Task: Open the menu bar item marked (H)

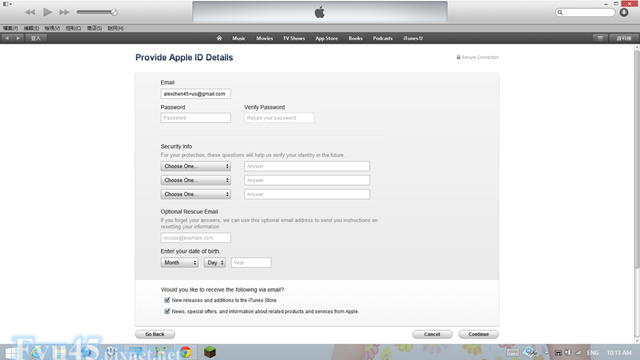Action: click(116, 28)
